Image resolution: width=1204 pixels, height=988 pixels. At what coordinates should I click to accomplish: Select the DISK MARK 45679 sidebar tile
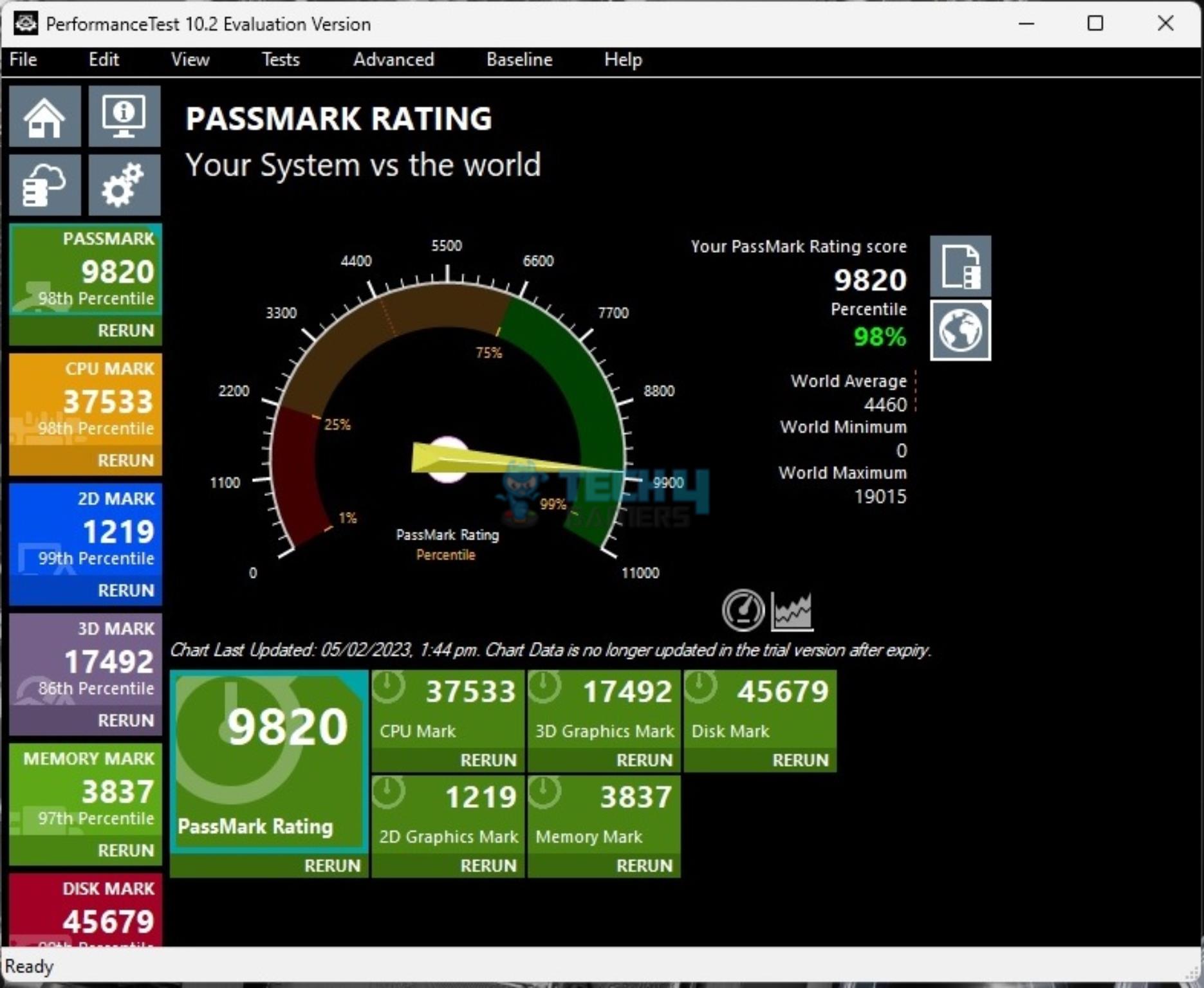pos(86,909)
